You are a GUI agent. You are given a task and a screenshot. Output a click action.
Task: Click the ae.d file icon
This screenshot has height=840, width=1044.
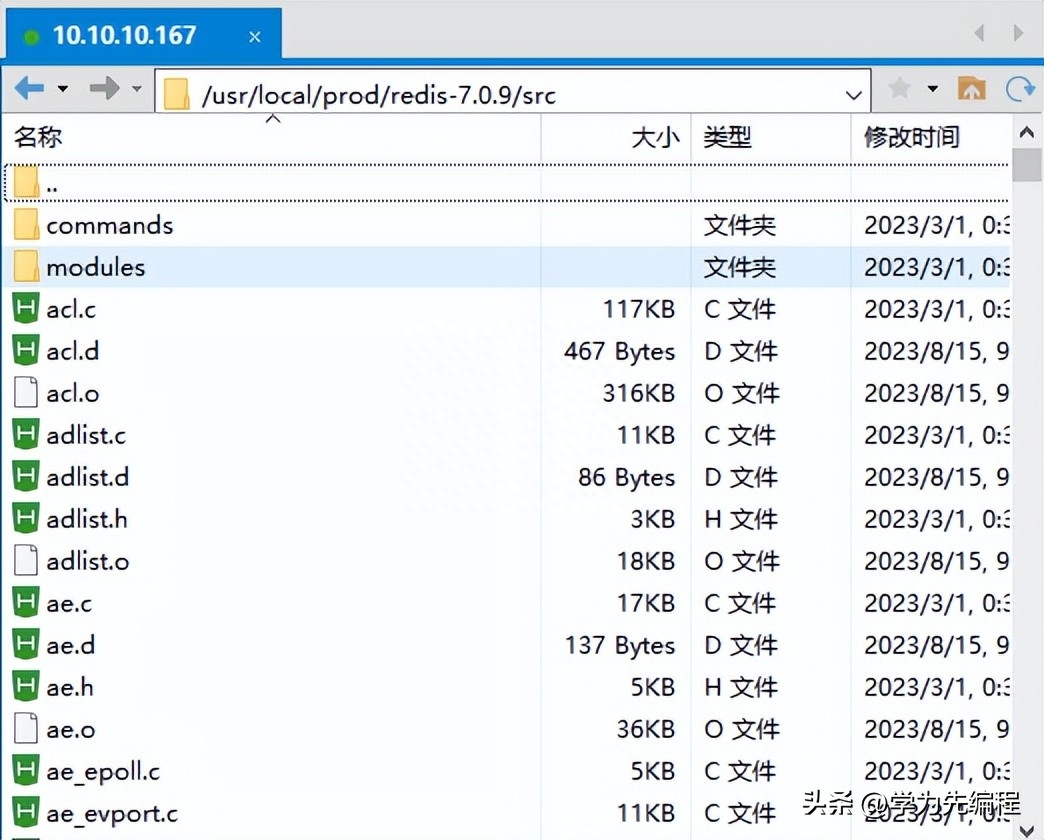[x=26, y=644]
